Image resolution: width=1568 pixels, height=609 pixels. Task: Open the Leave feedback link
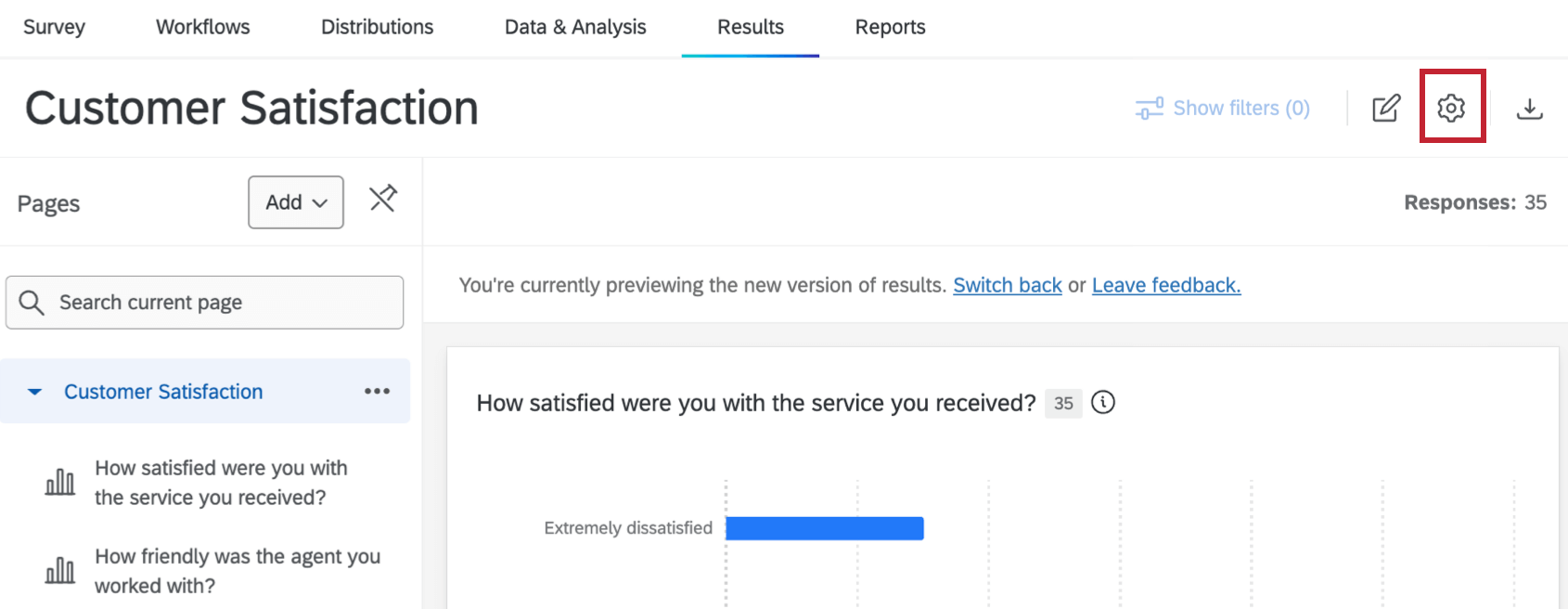[x=1165, y=285]
